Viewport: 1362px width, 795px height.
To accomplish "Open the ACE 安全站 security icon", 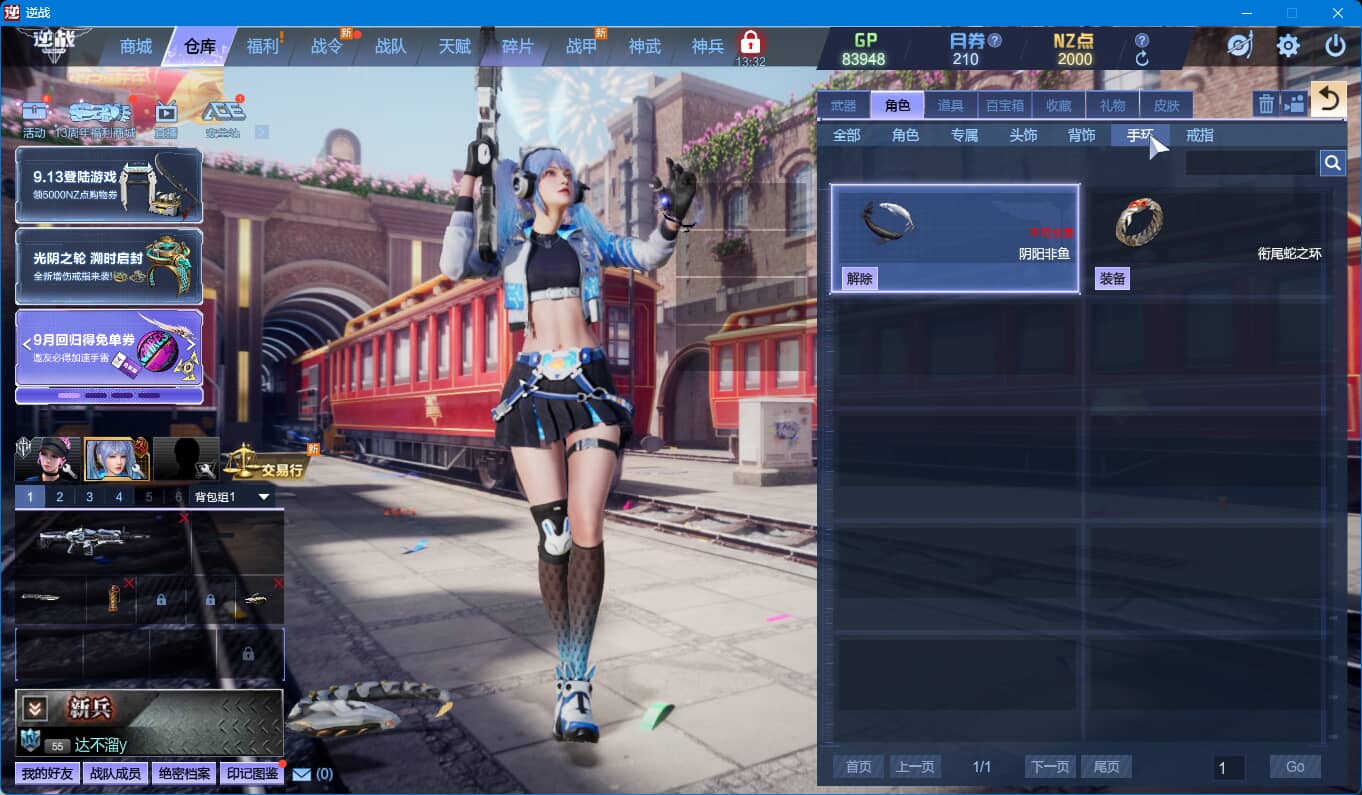I will pyautogui.click(x=223, y=117).
